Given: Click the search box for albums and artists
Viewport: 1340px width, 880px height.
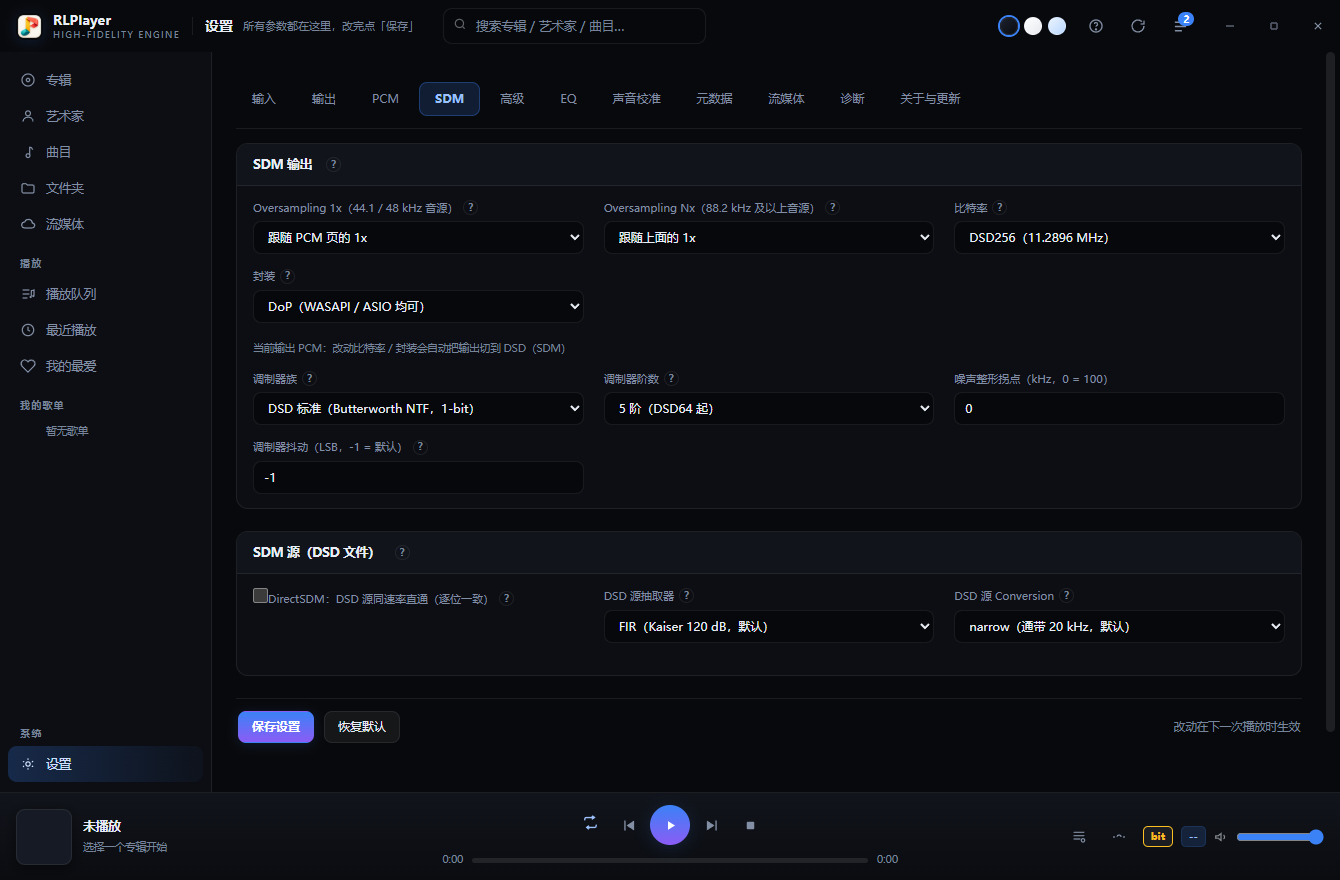Looking at the screenshot, I should pyautogui.click(x=574, y=26).
